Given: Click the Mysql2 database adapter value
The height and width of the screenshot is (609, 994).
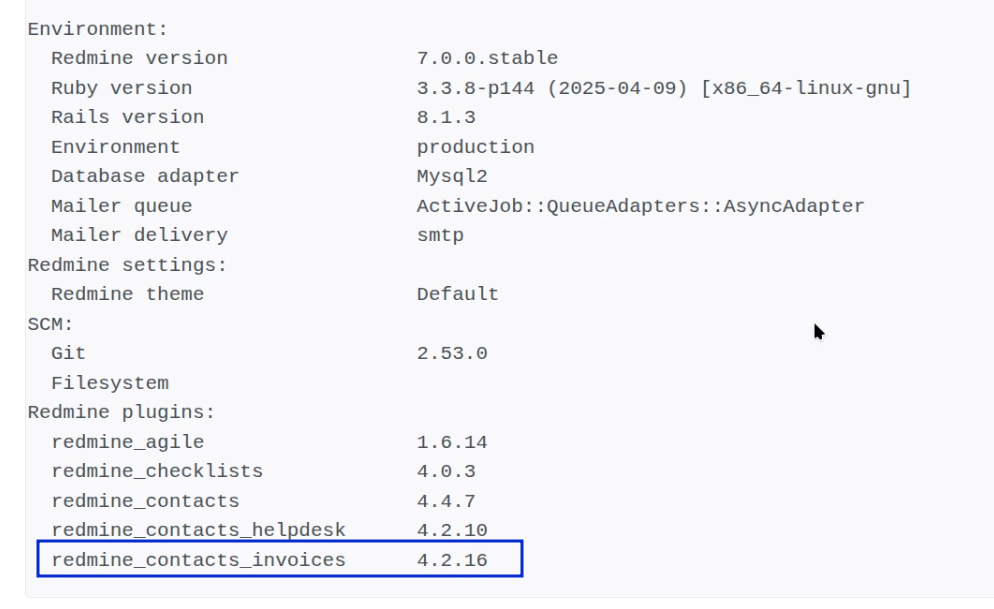Looking at the screenshot, I should 452,176.
